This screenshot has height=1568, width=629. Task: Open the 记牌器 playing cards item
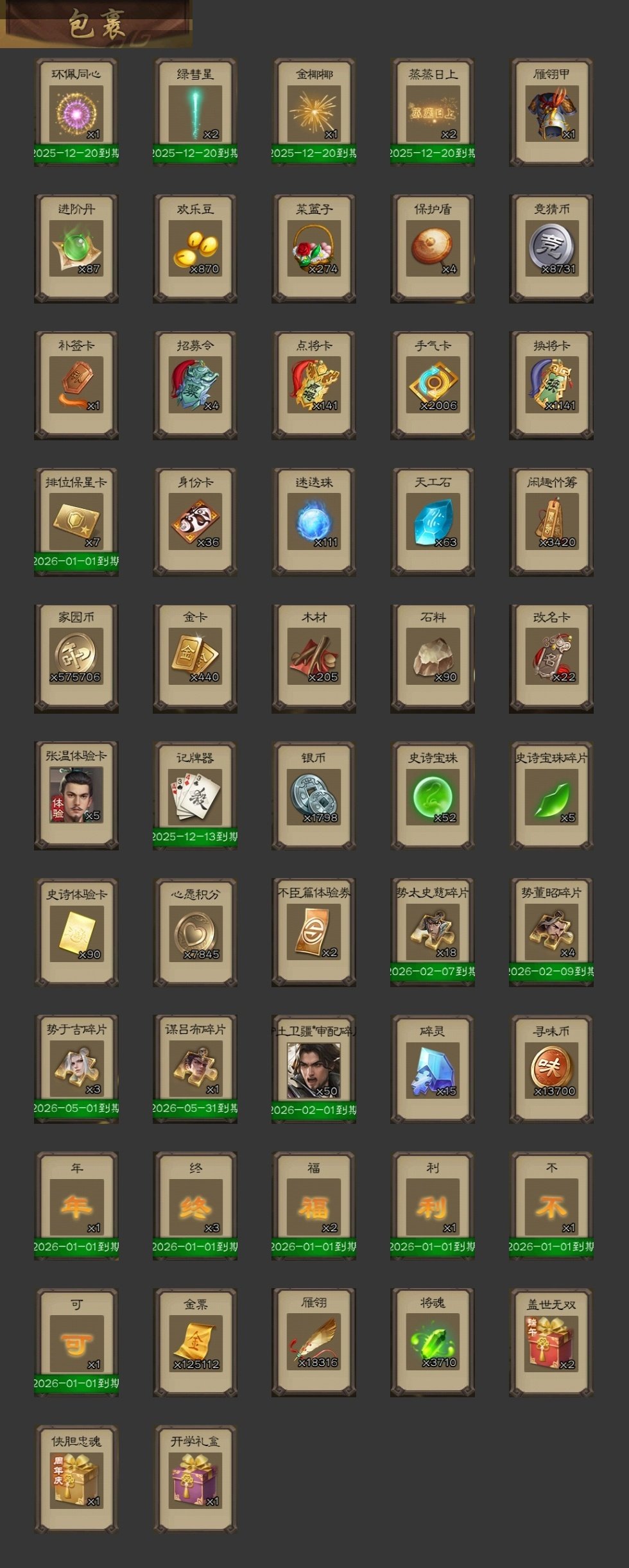coord(195,796)
